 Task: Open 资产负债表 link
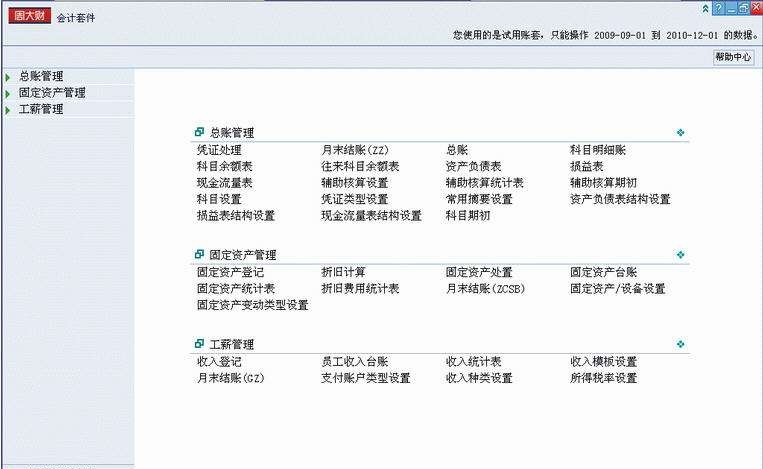[x=473, y=166]
